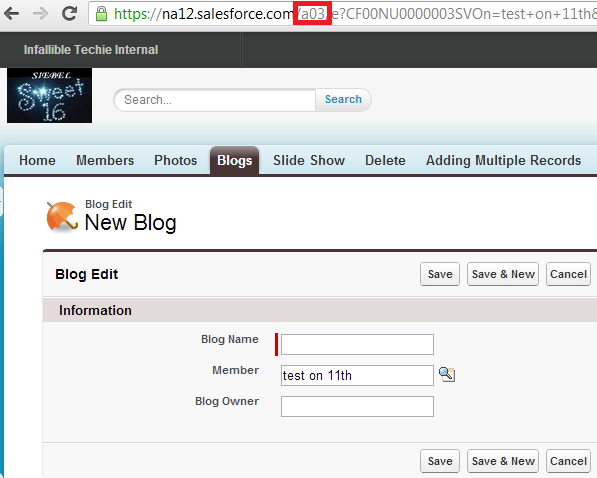This screenshot has height=478, width=597.
Task: Click the Blog Owner field label
Action: point(227,401)
